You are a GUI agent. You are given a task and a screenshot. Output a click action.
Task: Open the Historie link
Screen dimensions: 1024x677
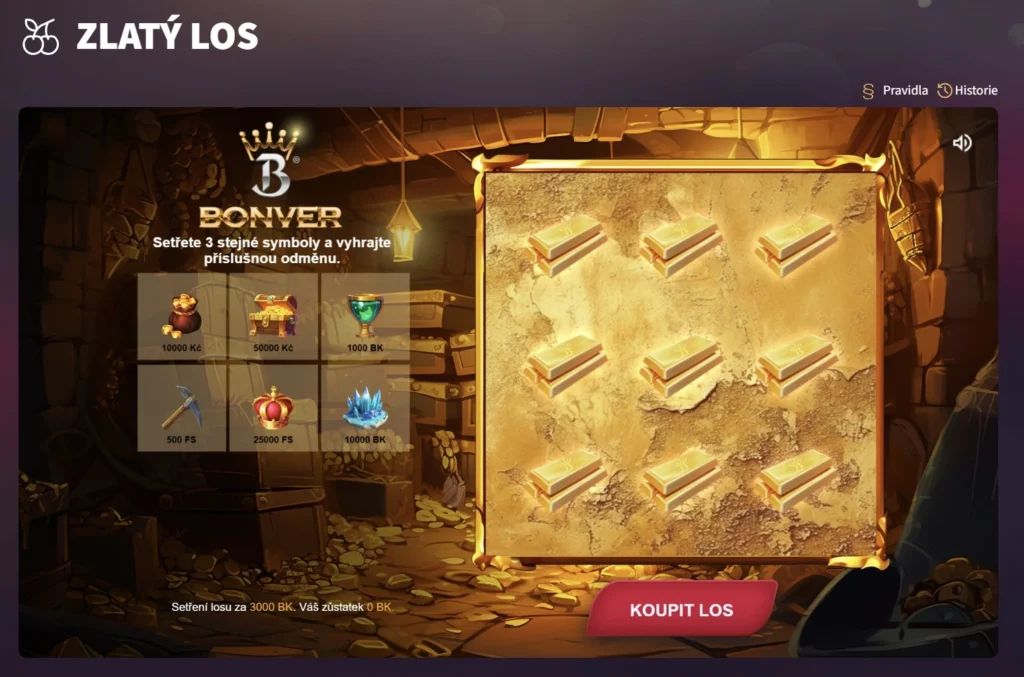click(x=968, y=91)
